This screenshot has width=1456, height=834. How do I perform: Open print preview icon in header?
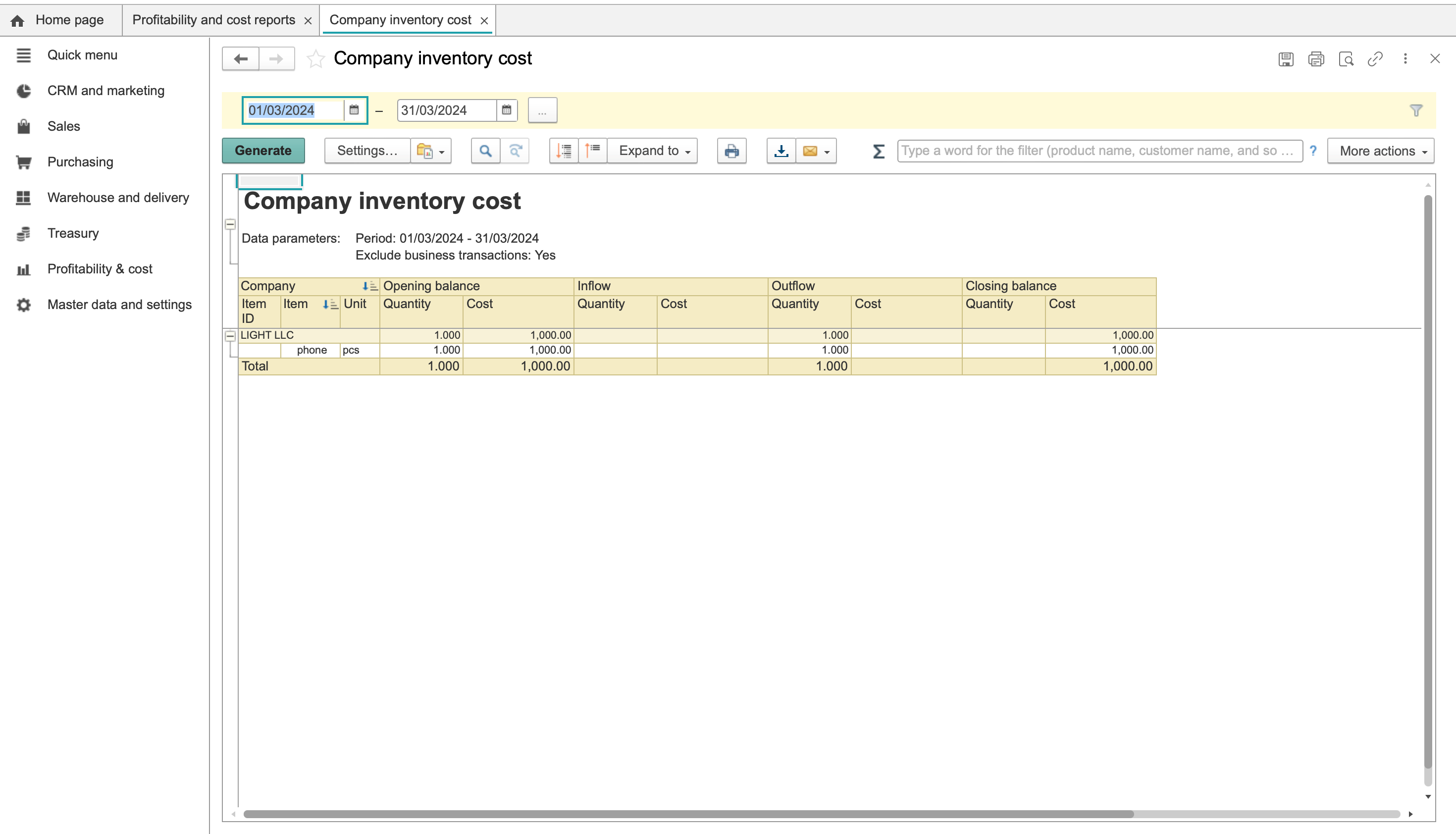[x=1346, y=58]
